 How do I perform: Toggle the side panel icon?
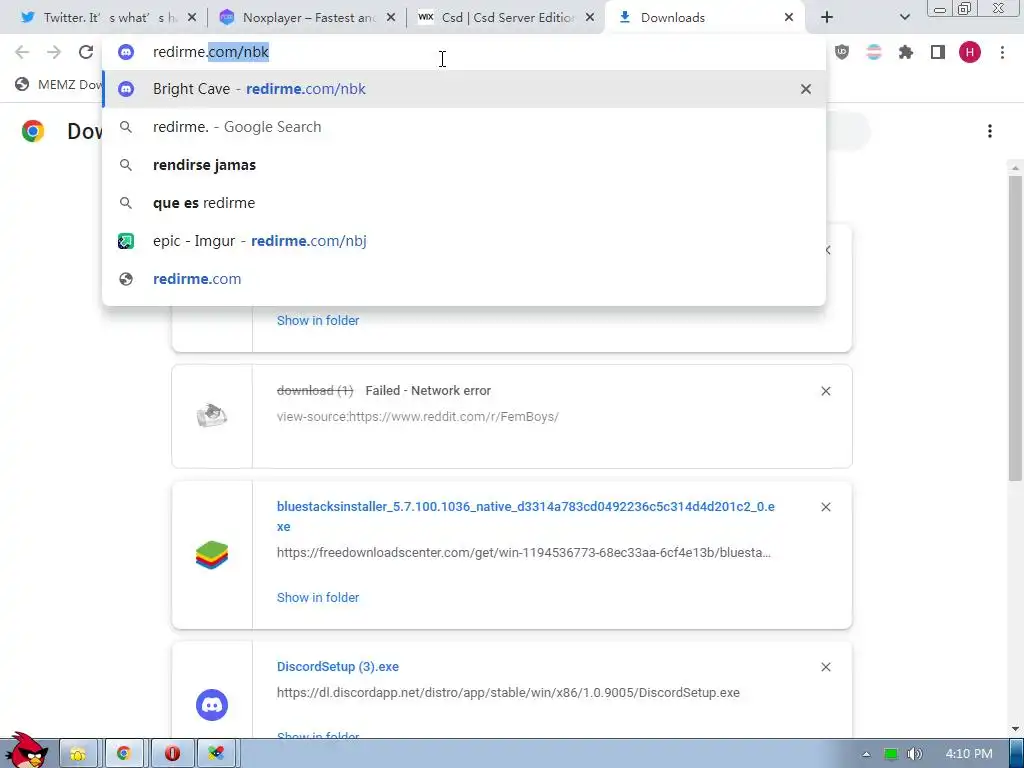pos(938,52)
